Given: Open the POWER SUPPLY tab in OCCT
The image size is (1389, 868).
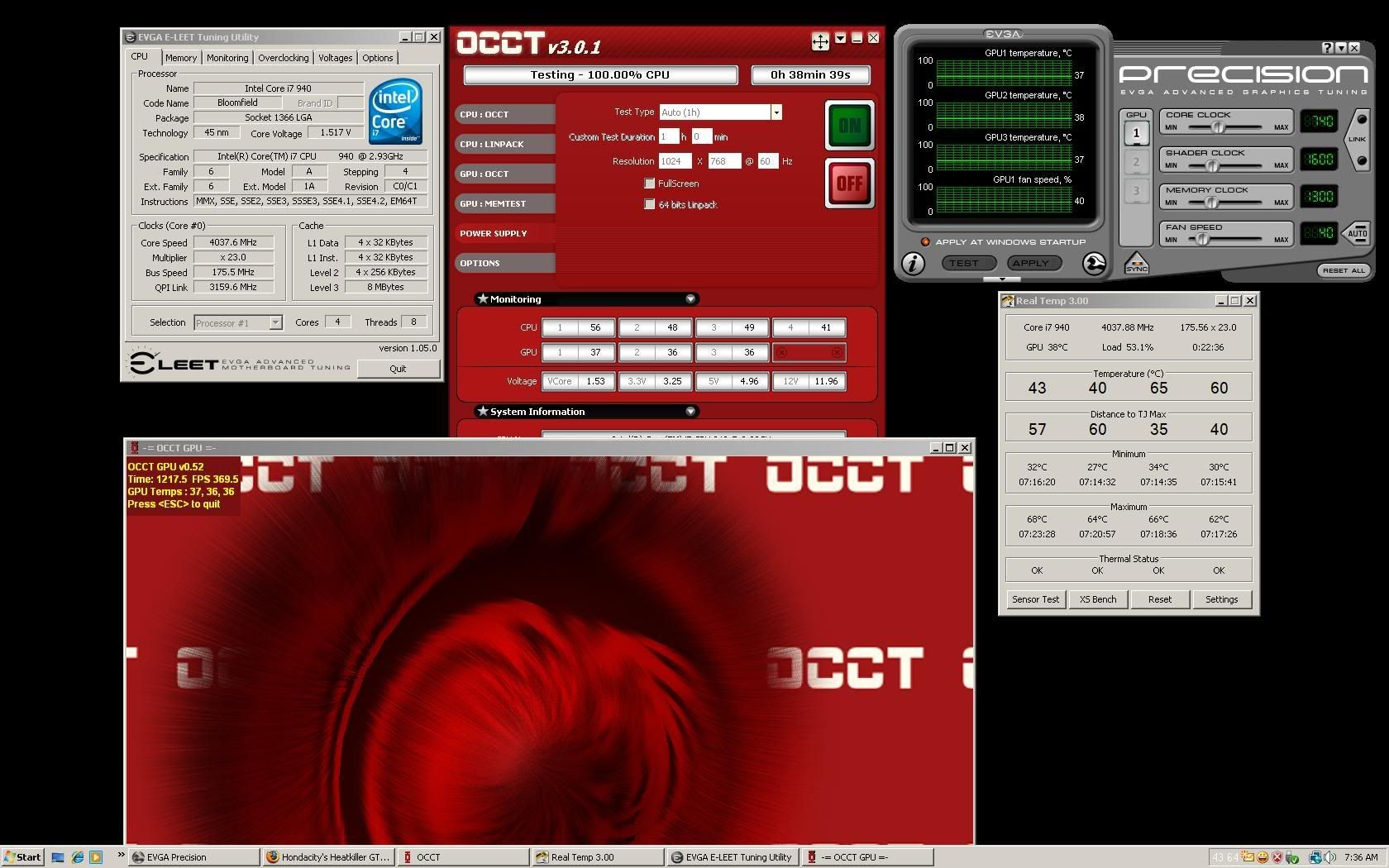Looking at the screenshot, I should click(x=504, y=233).
